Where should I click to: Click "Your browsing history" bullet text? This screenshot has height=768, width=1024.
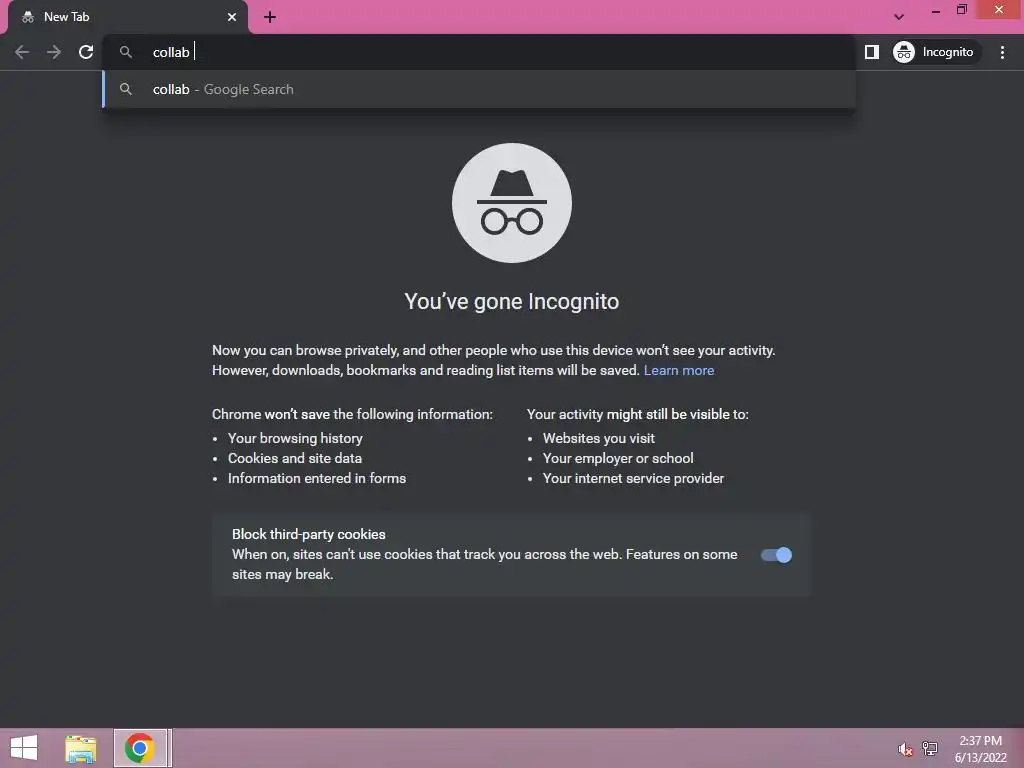[x=295, y=438]
